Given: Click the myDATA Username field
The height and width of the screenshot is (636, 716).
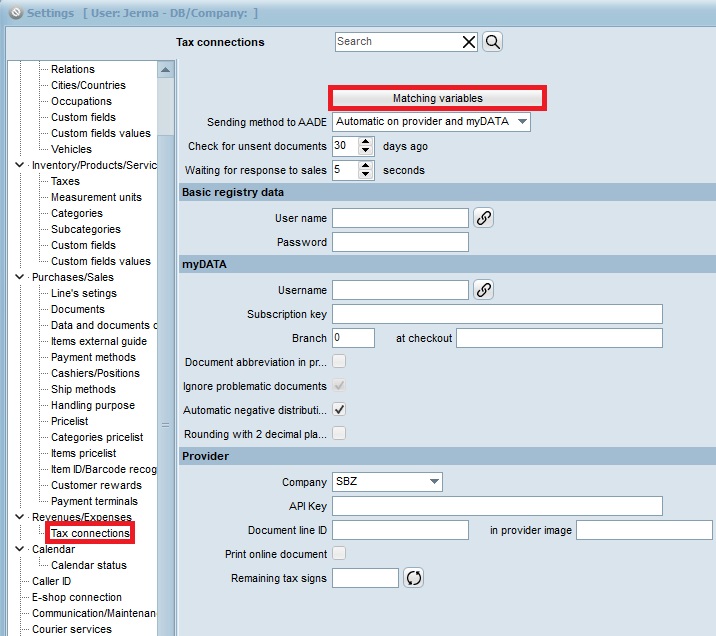Looking at the screenshot, I should point(400,289).
